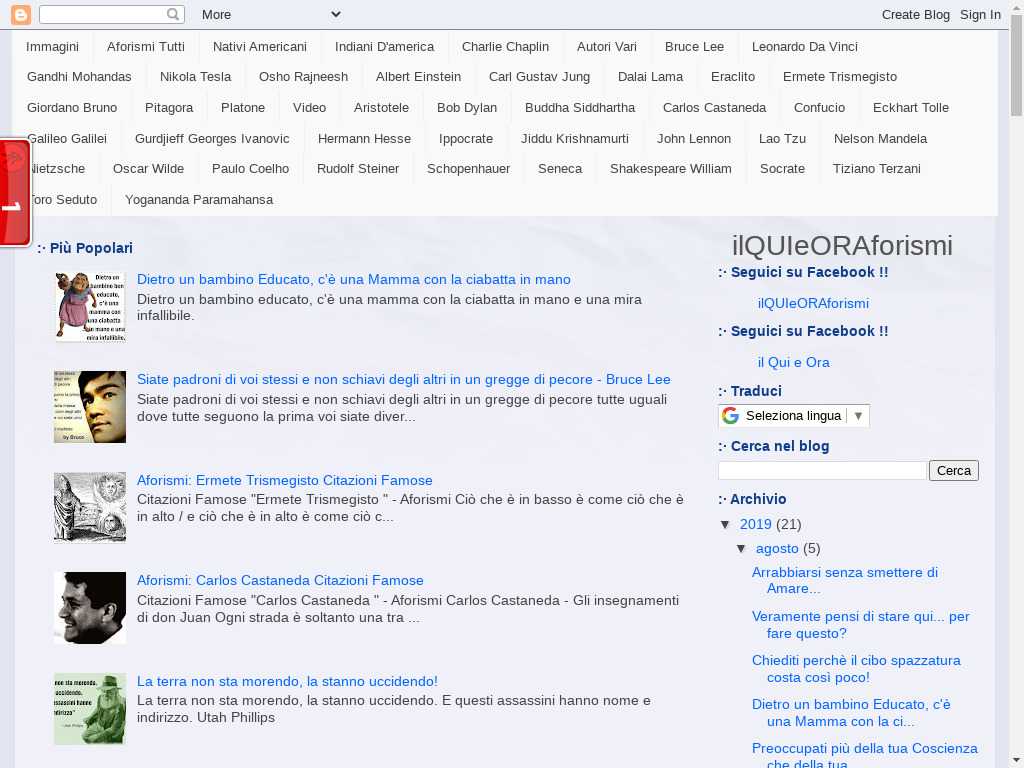Open the 'La terra non sta morendo' thumbnail
Viewport: 1024px width, 768px height.
pos(90,709)
